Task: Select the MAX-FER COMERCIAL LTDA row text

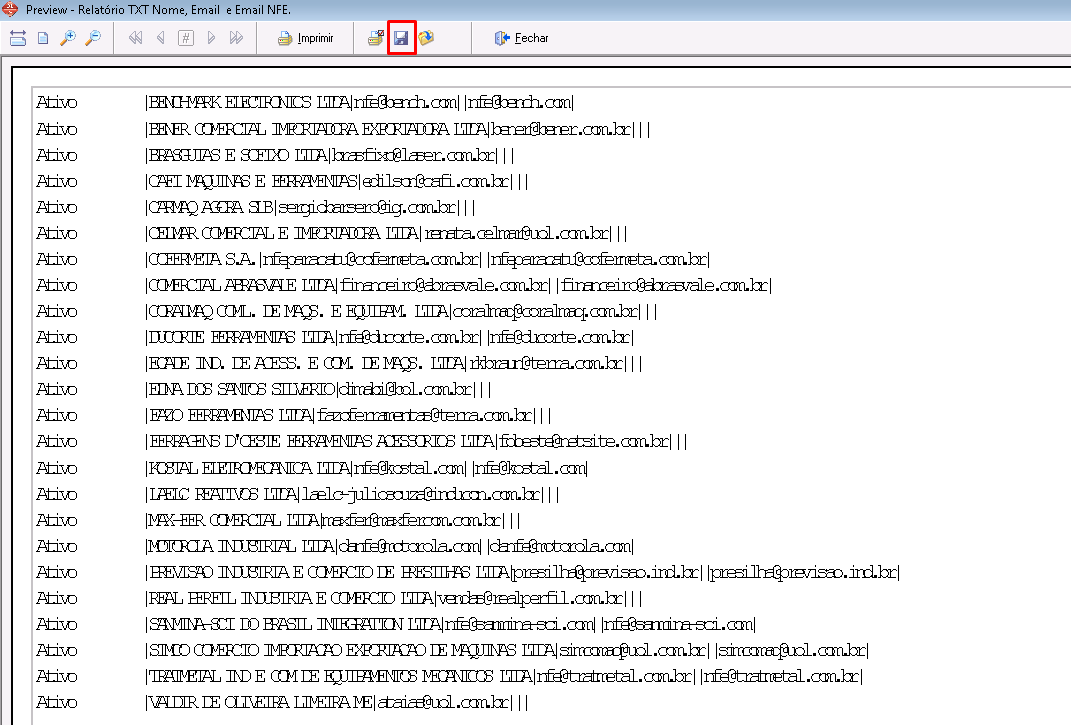Action: tap(333, 520)
